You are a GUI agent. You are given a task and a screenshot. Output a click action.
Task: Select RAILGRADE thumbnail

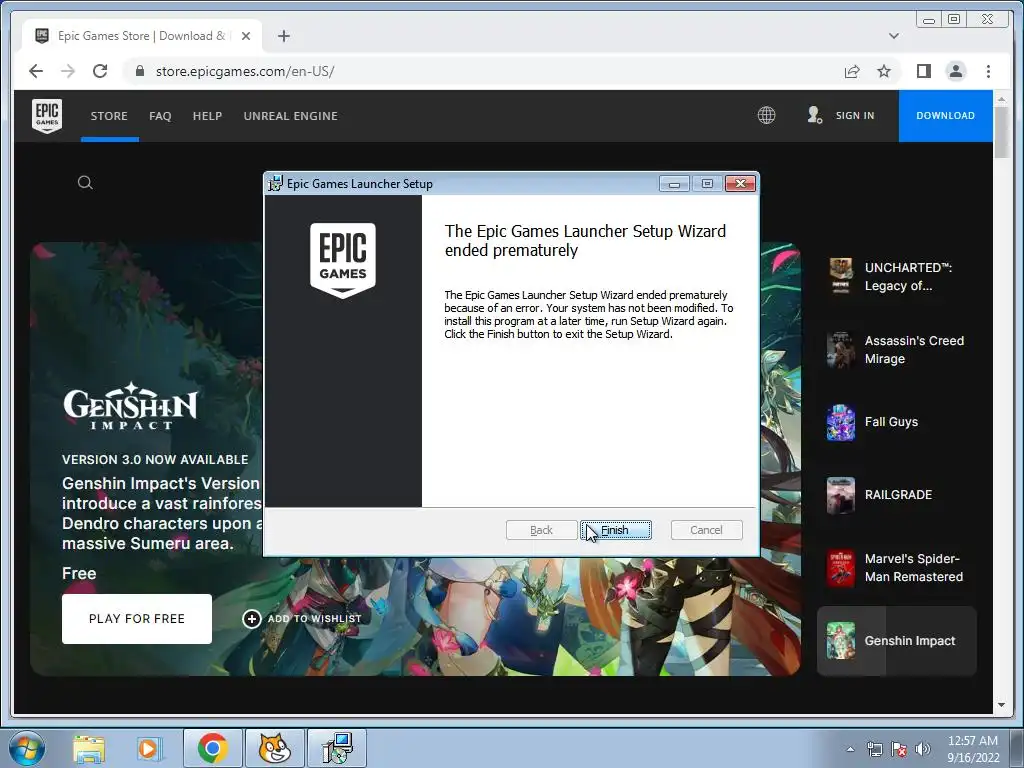tap(840, 495)
